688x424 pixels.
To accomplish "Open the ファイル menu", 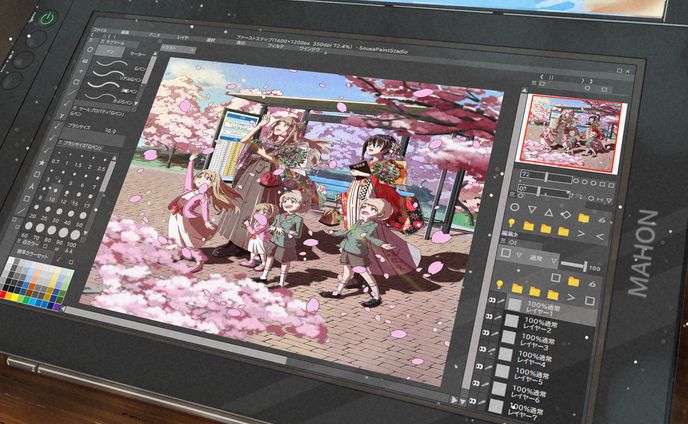I will click(100, 30).
